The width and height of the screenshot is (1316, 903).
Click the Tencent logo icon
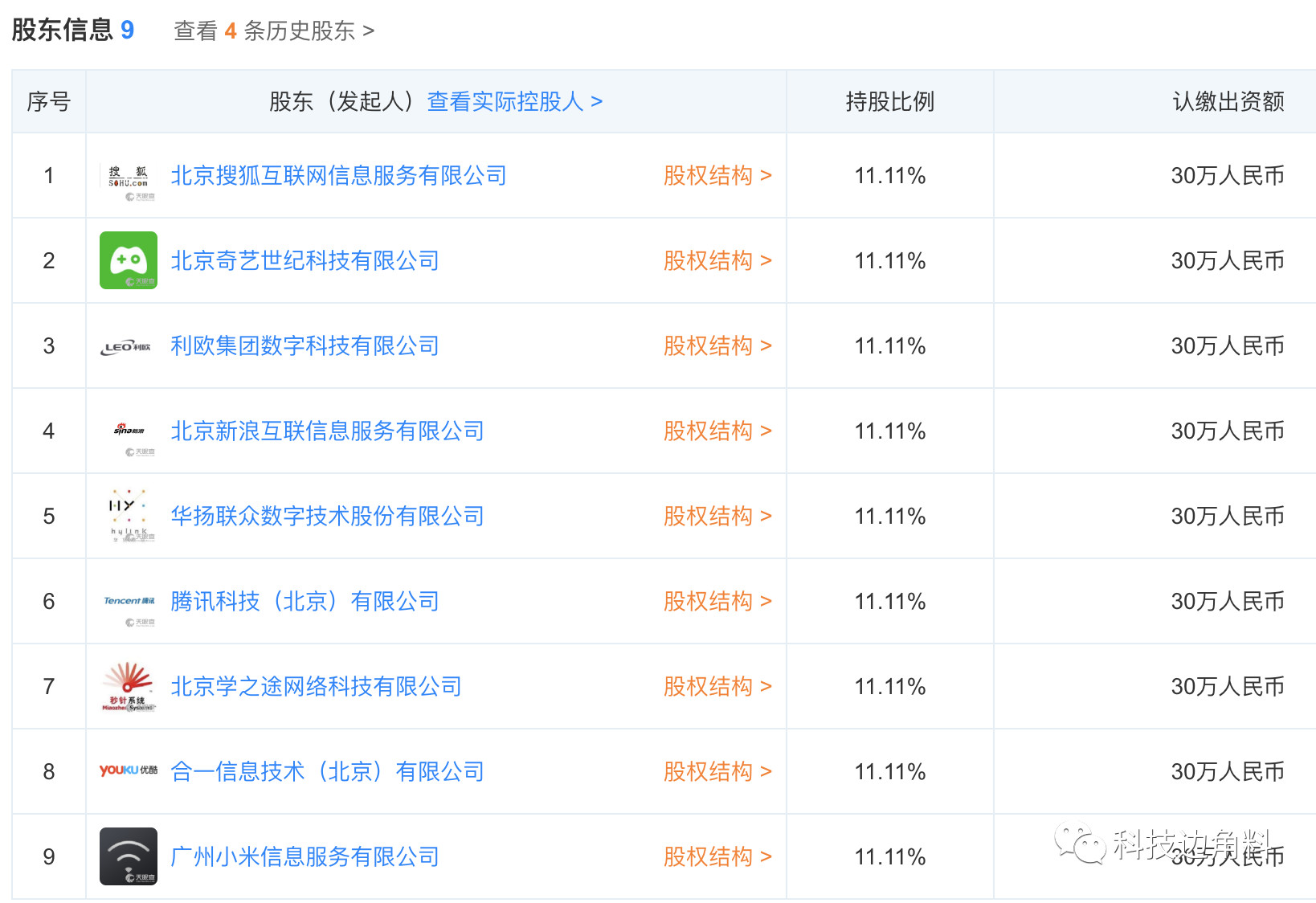pos(129,601)
